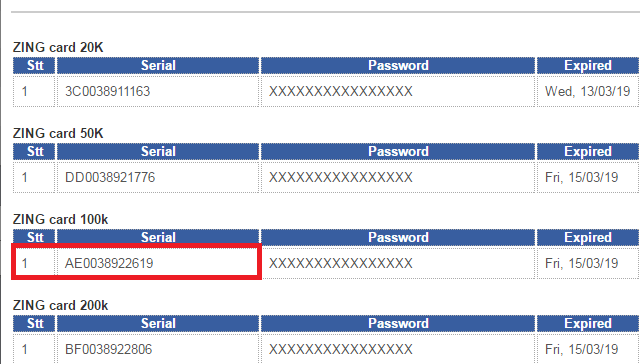The width and height of the screenshot is (640, 364).
Task: Click the Password header of 100k table
Action: 398,237
